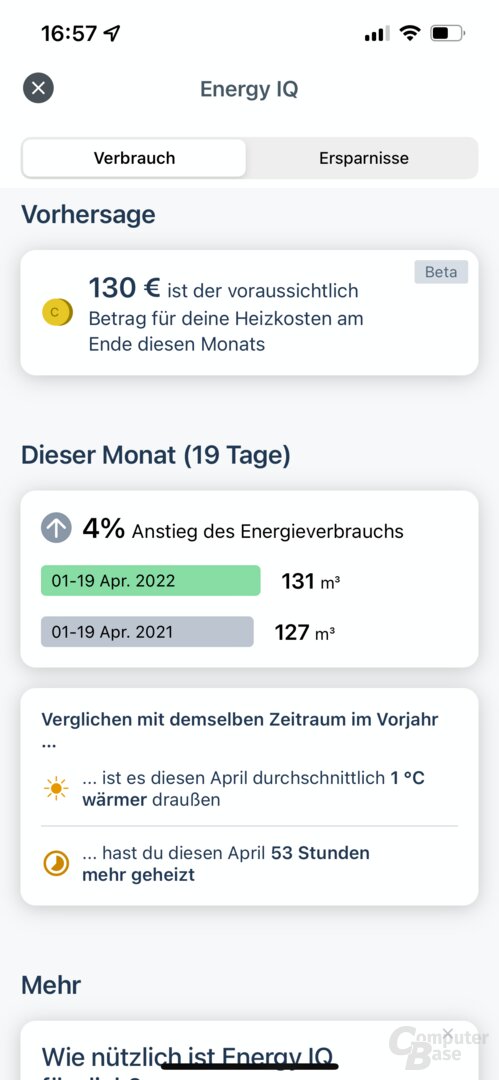Tap the Beta badge
The height and width of the screenshot is (1080, 499).
click(x=441, y=272)
